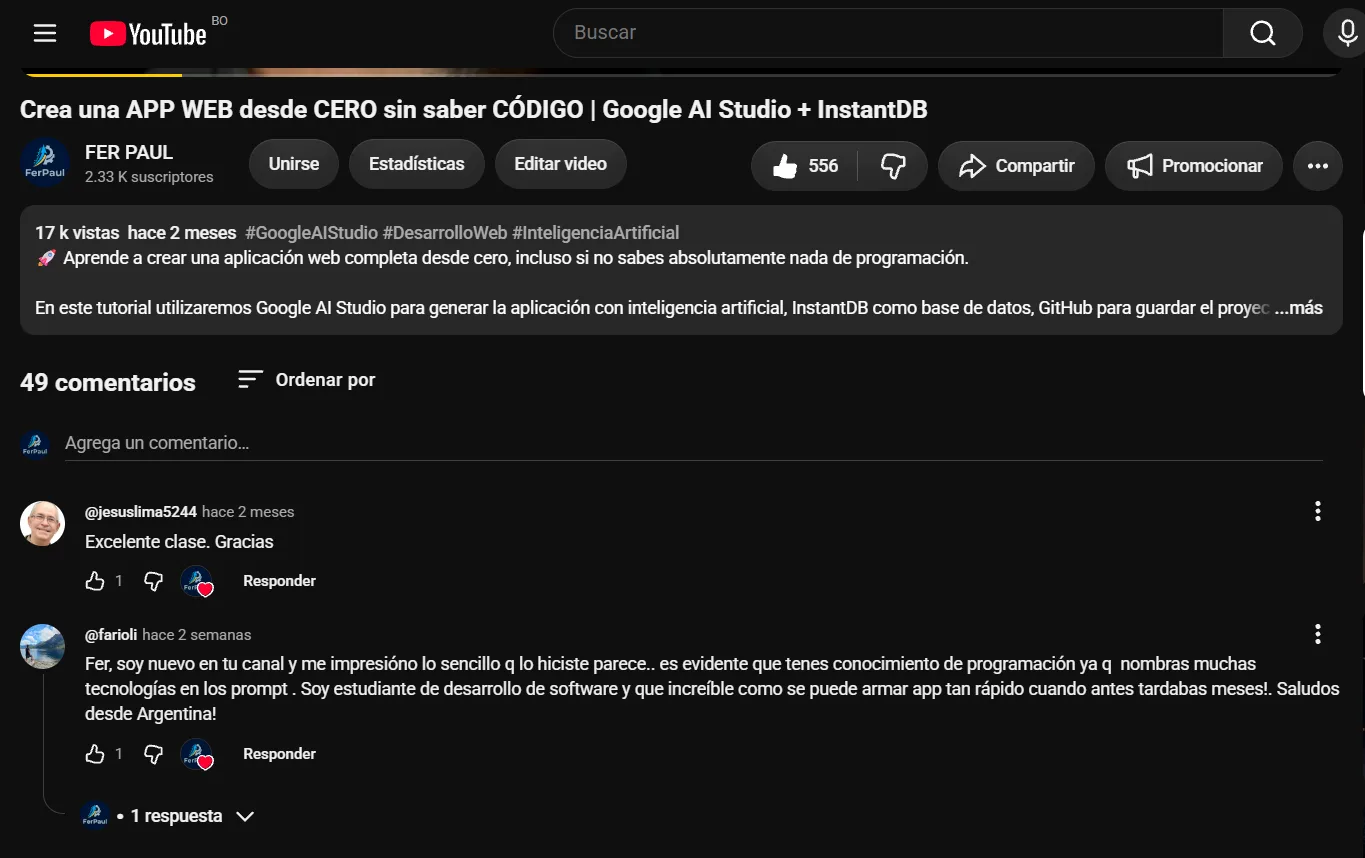Open @farioli username link
Viewport: 1365px width, 858px height.
pos(111,635)
